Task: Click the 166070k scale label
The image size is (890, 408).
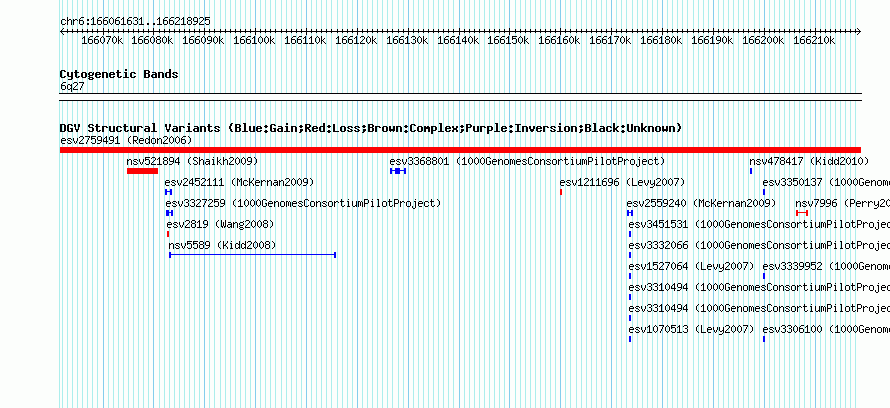Action: pos(102,40)
